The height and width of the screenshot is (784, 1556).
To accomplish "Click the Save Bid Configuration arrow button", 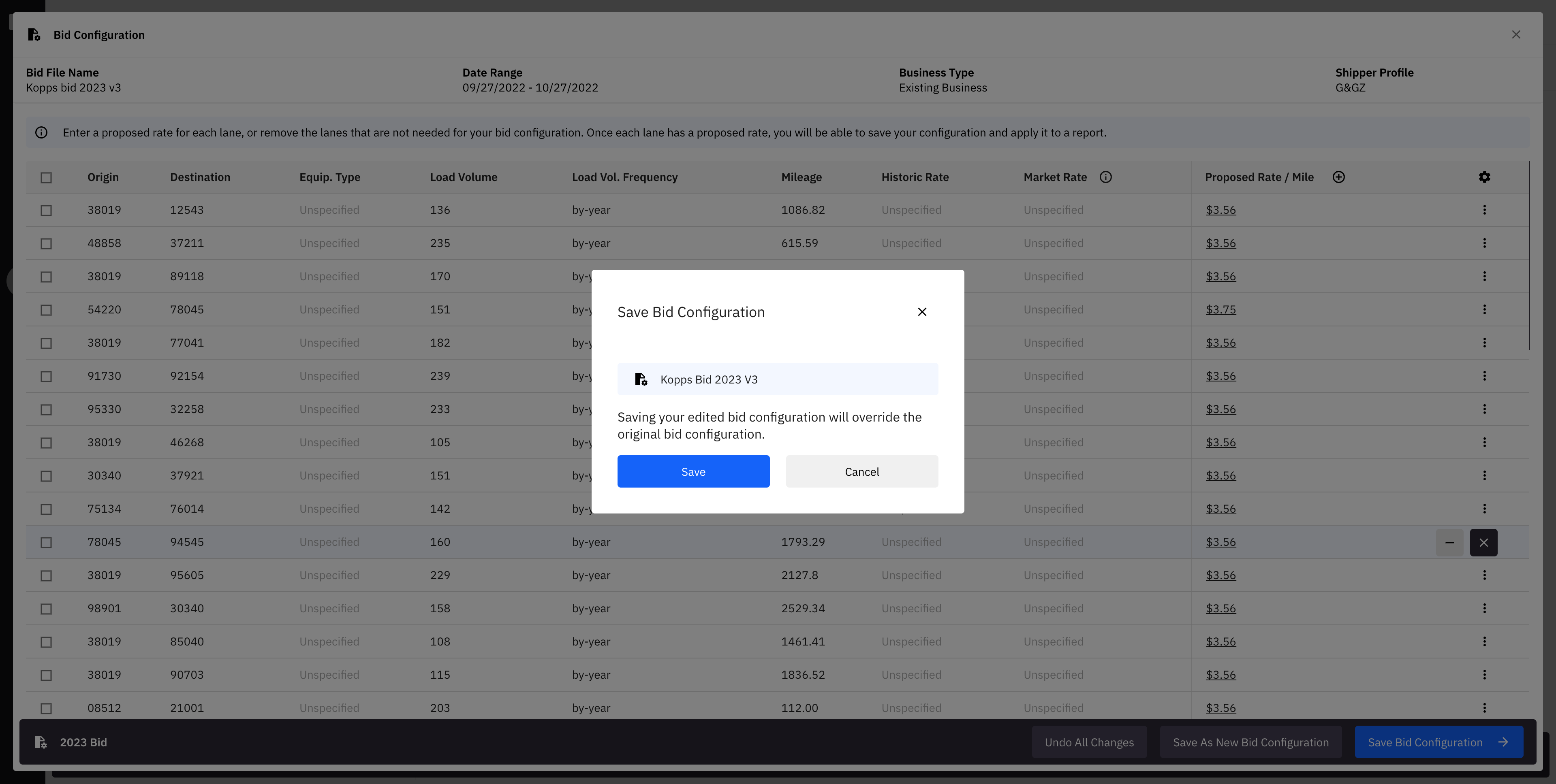I will tap(1438, 742).
